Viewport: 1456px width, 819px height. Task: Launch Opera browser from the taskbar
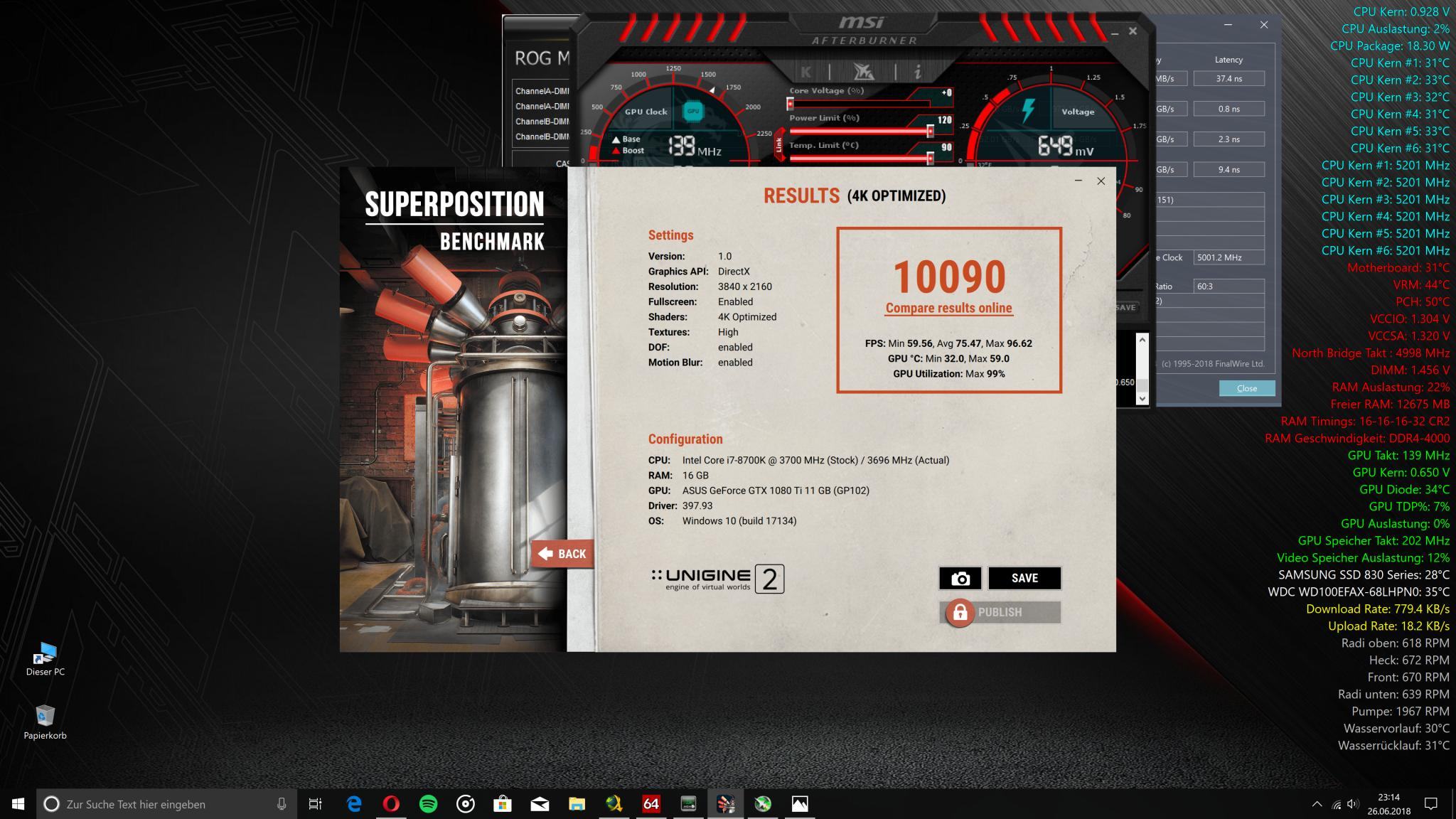click(391, 804)
